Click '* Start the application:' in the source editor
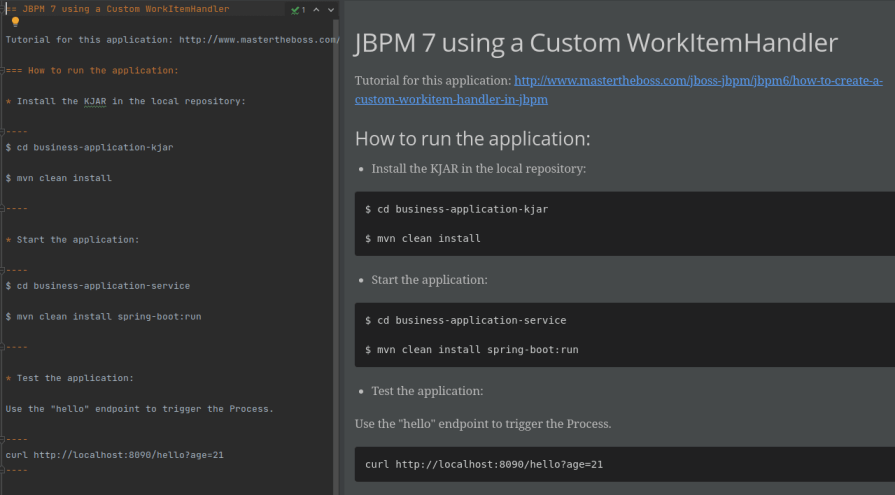The image size is (895, 495). tap(72, 240)
